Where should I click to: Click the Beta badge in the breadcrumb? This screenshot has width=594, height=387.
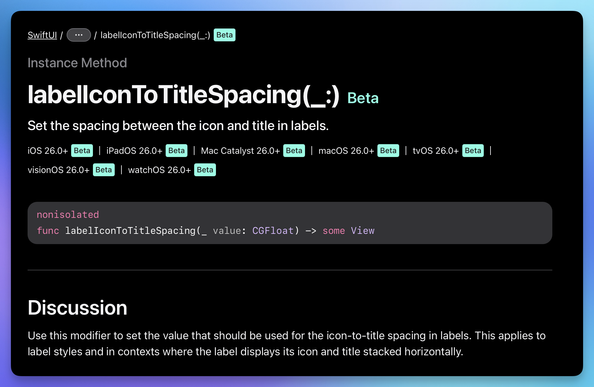click(225, 35)
